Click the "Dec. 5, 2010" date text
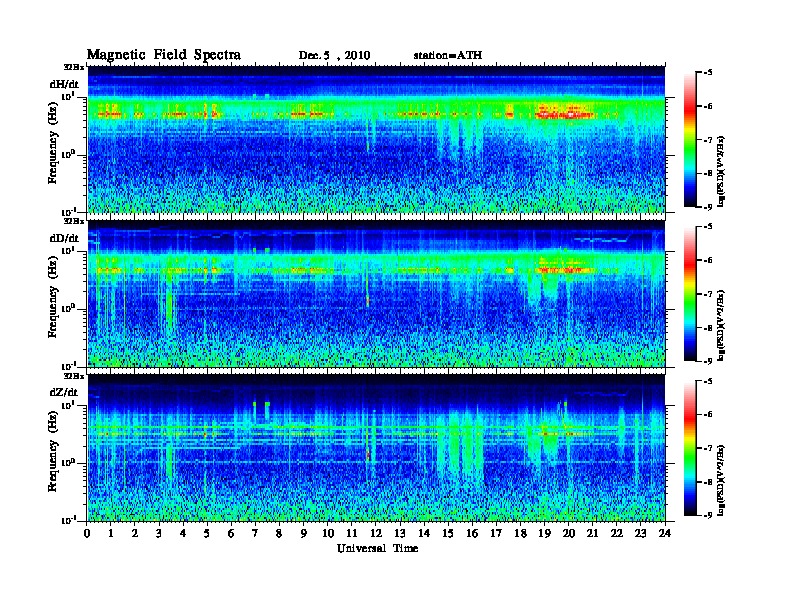This screenshot has width=792, height=612. pos(334,56)
